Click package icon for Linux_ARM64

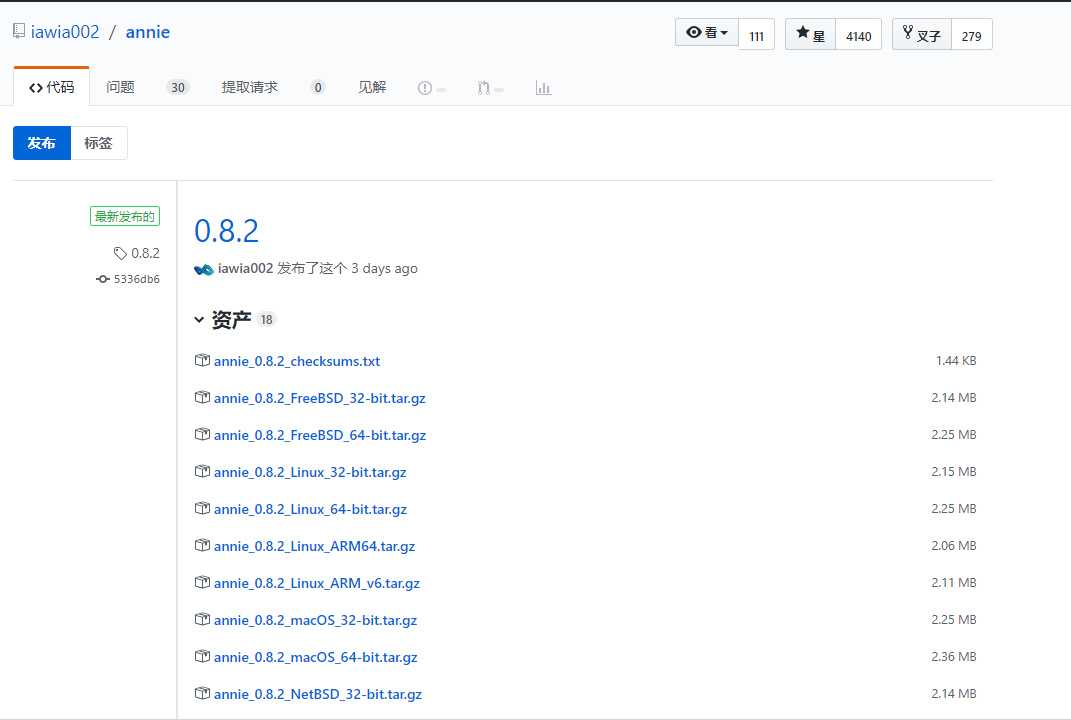click(x=202, y=544)
